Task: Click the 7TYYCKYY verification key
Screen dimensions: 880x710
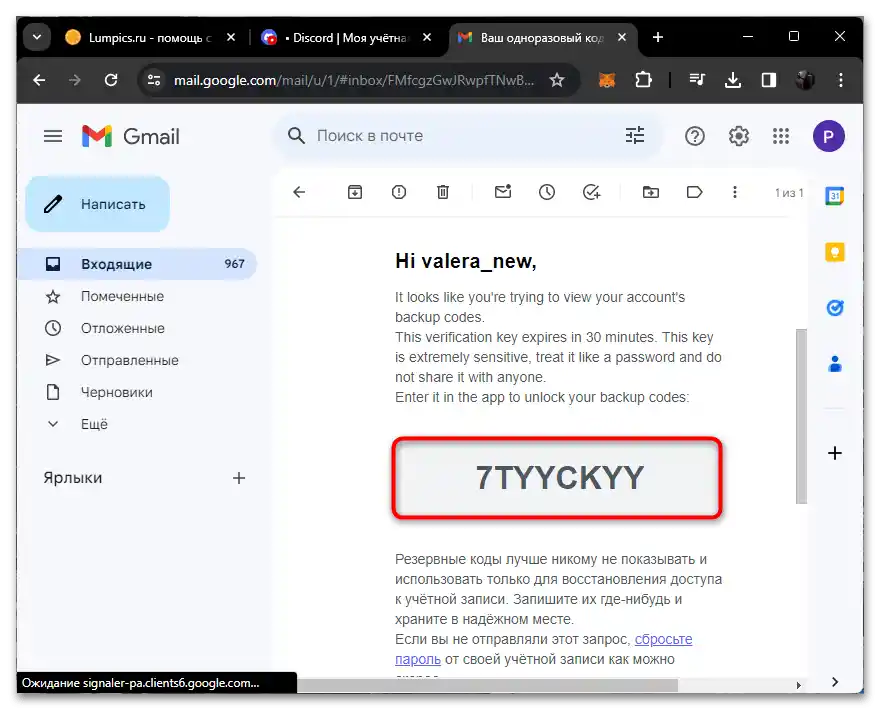Action: point(560,478)
